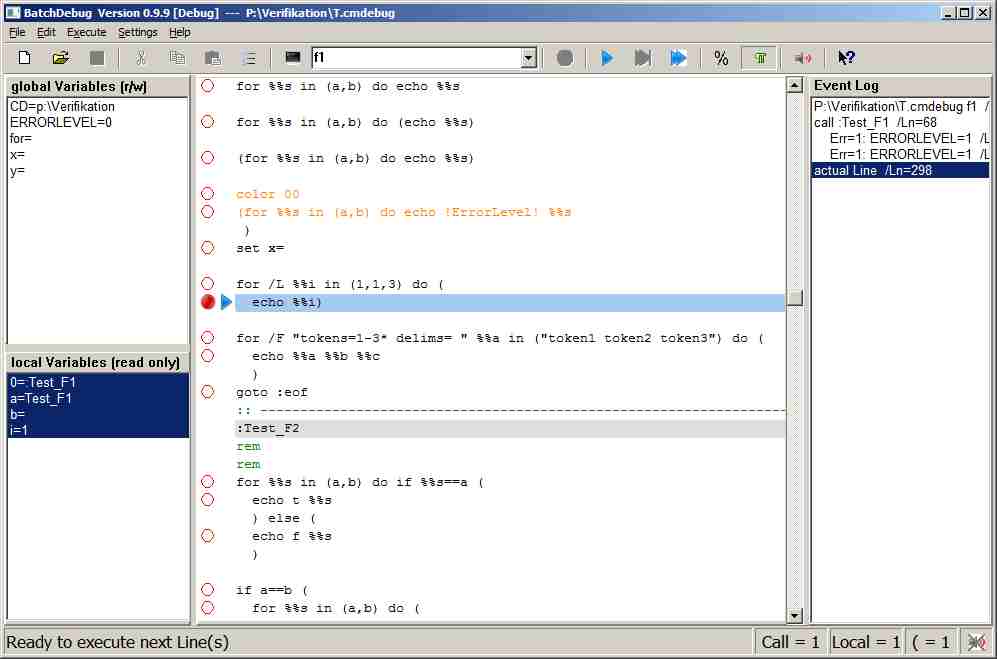This screenshot has height=659, width=997.
Task: Open the Execute menu
Action: coord(86,32)
